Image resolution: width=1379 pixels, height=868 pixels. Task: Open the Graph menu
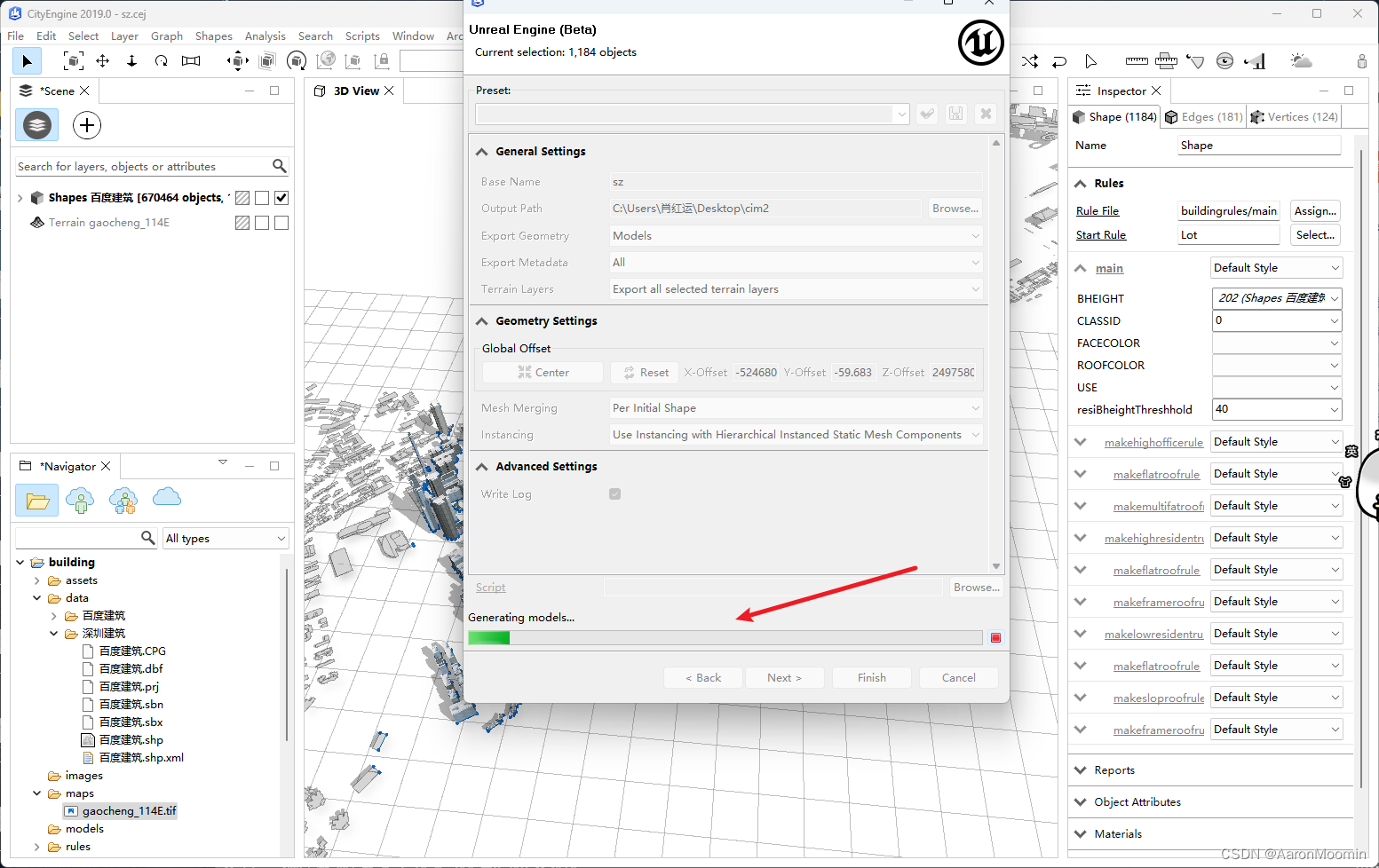coord(167,36)
